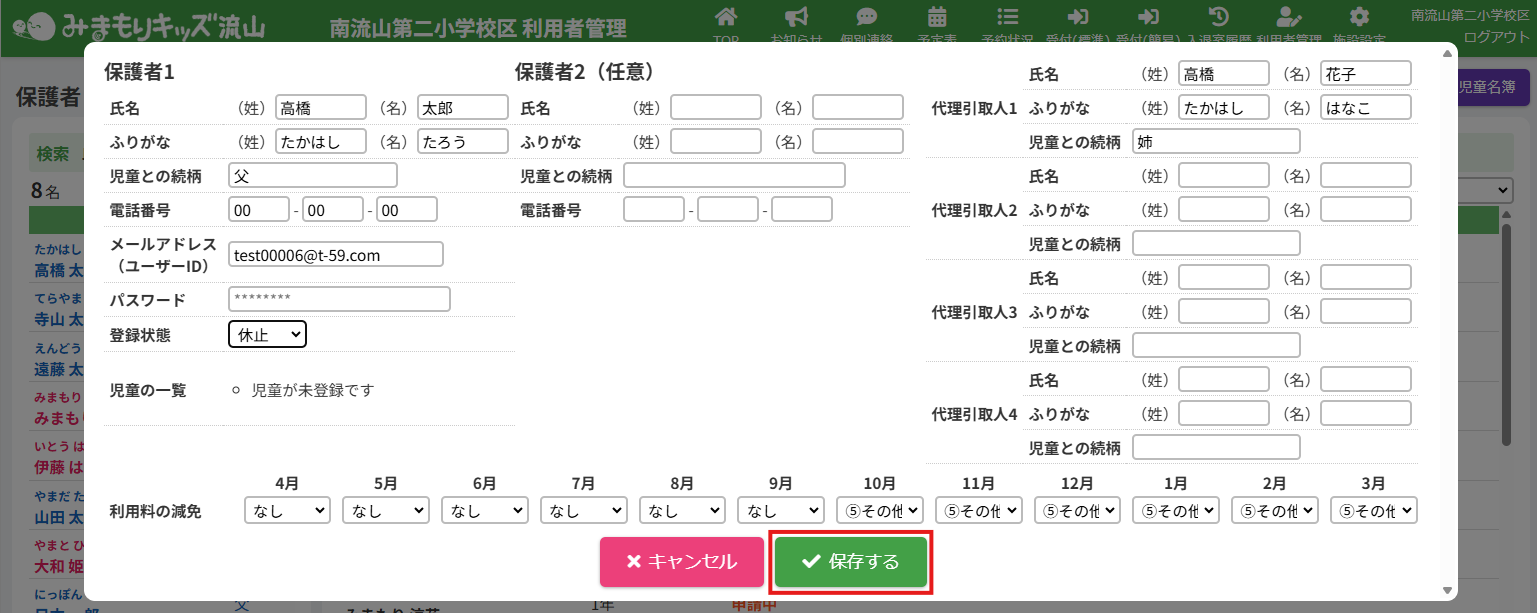
Task: Click the 保存する button
Action: click(851, 562)
